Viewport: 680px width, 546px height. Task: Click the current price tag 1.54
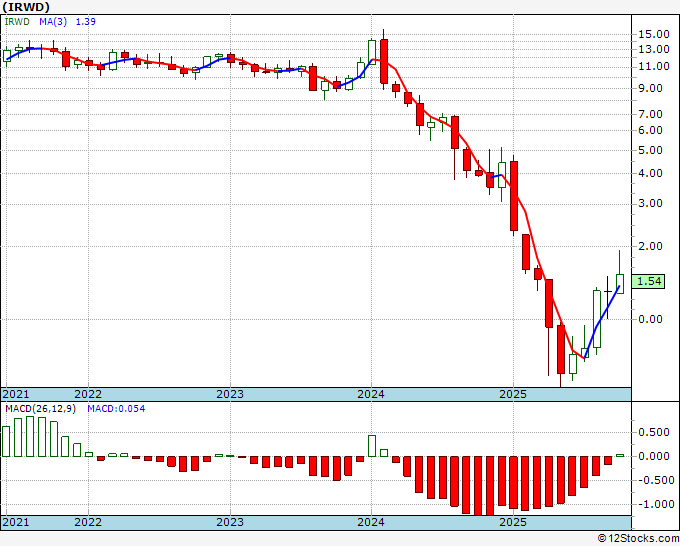point(648,281)
